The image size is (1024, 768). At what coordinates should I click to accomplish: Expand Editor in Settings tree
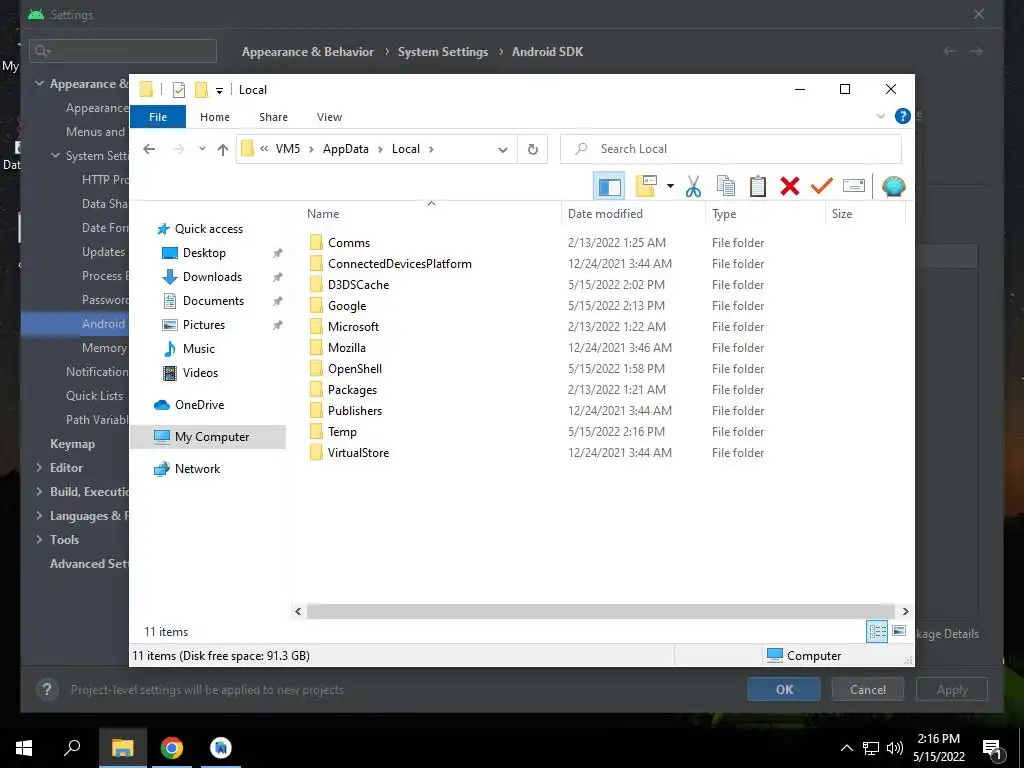coord(39,468)
